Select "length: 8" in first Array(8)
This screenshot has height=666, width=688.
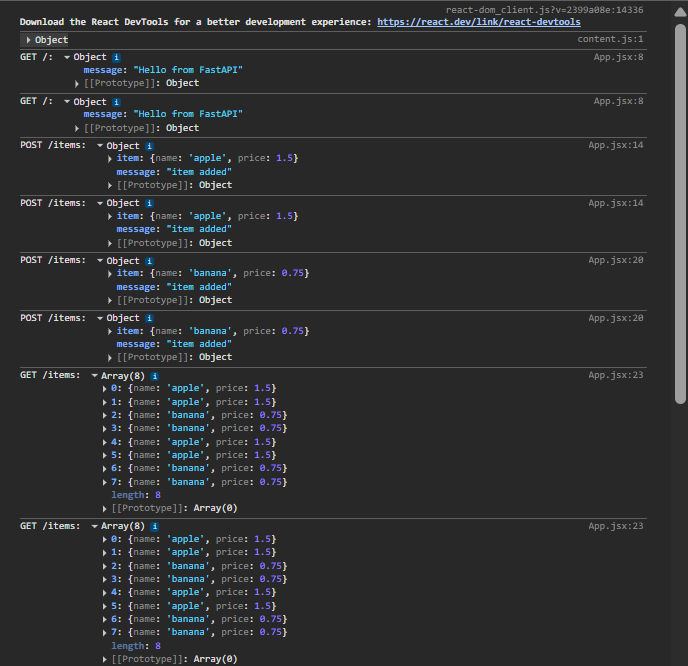click(x=136, y=495)
